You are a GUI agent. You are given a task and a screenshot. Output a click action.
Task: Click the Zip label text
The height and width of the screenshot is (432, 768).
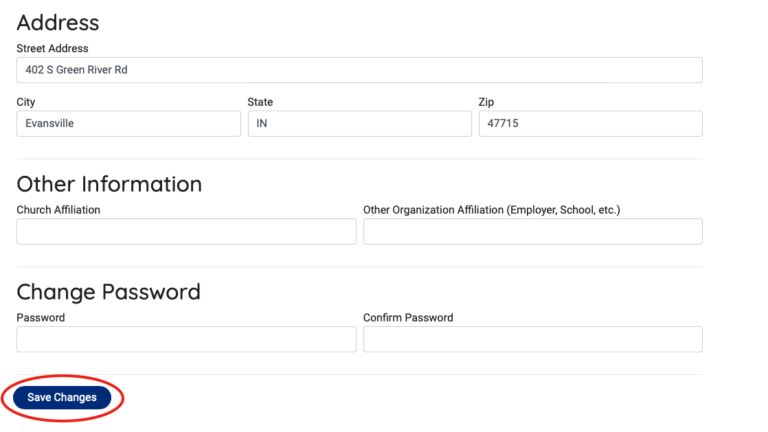click(486, 102)
